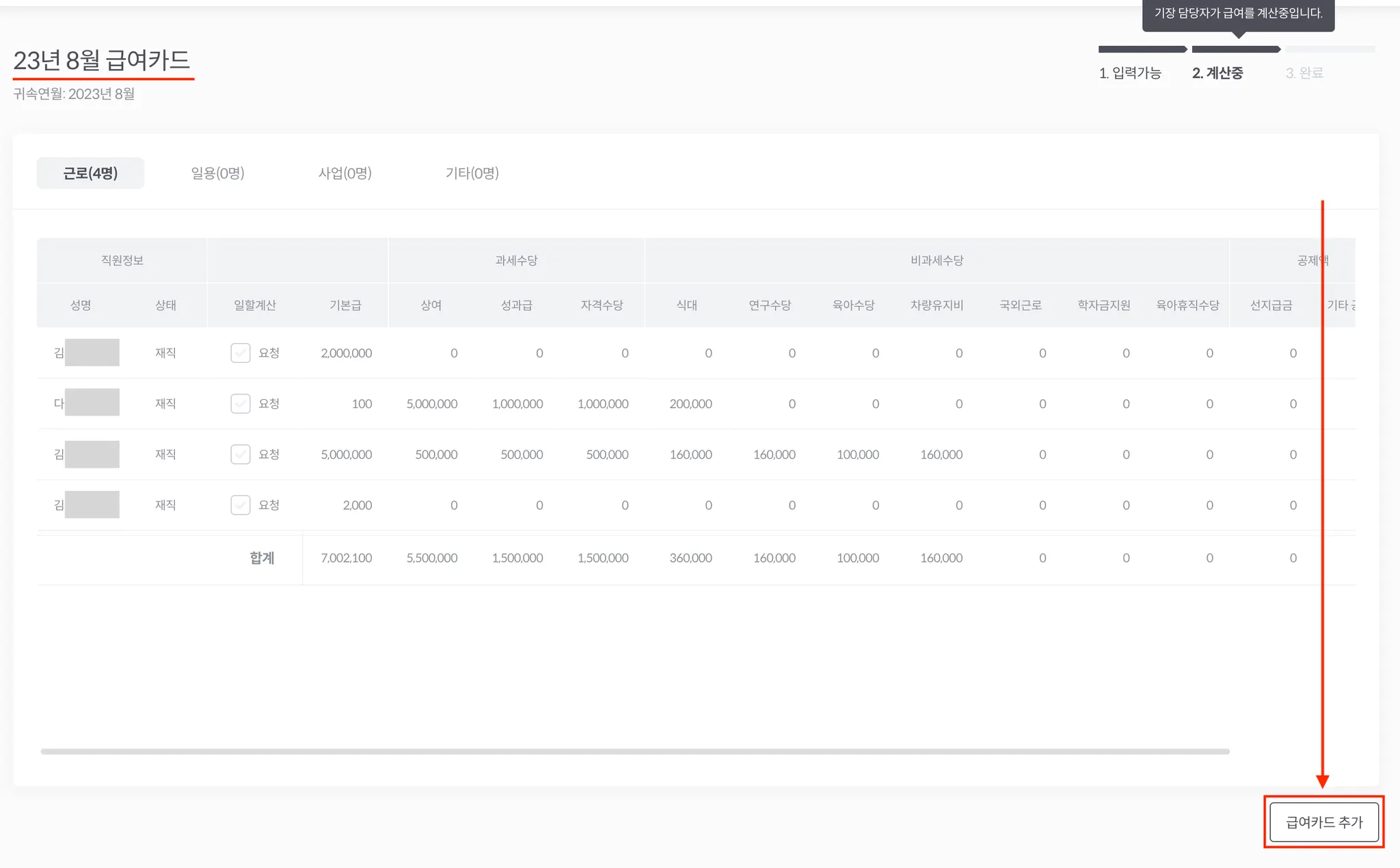1400x868 pixels.
Task: Click the 급여카드 추가 button
Action: click(x=1323, y=822)
